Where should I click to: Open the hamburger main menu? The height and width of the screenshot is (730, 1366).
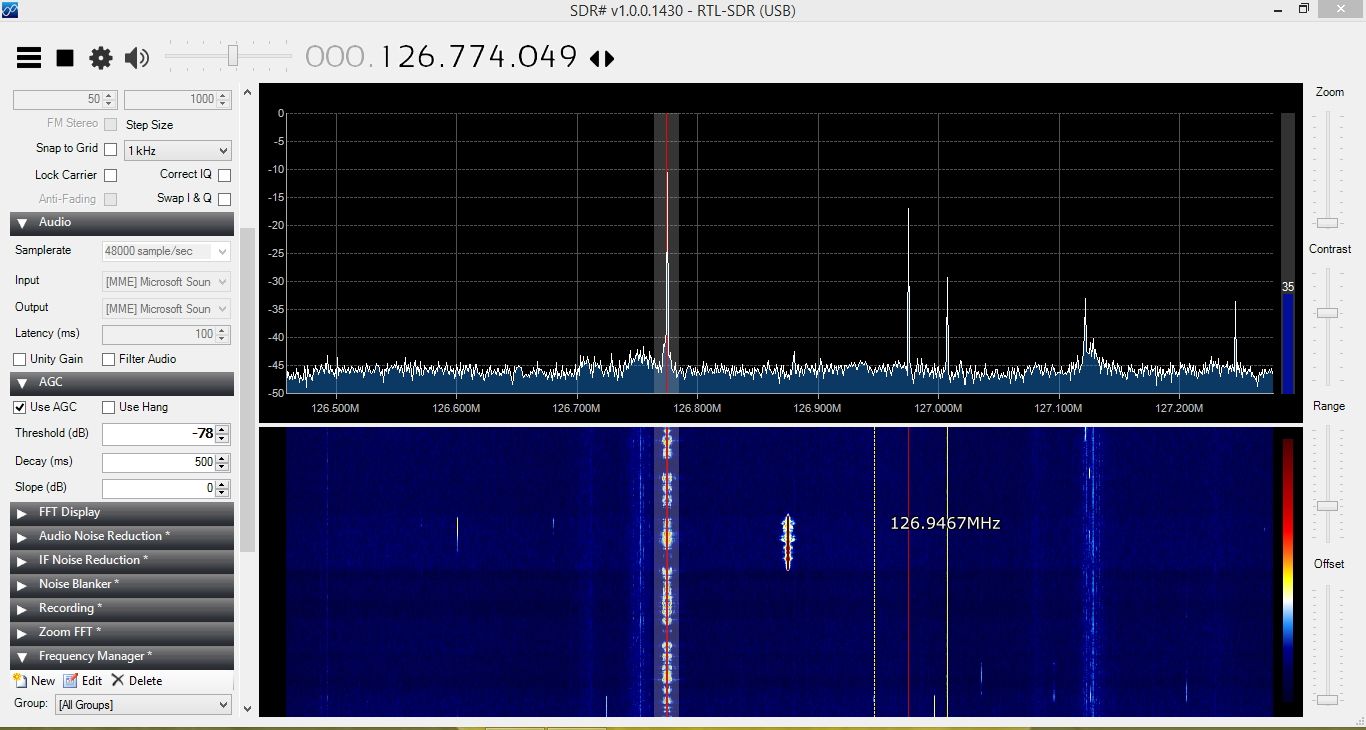tap(29, 57)
